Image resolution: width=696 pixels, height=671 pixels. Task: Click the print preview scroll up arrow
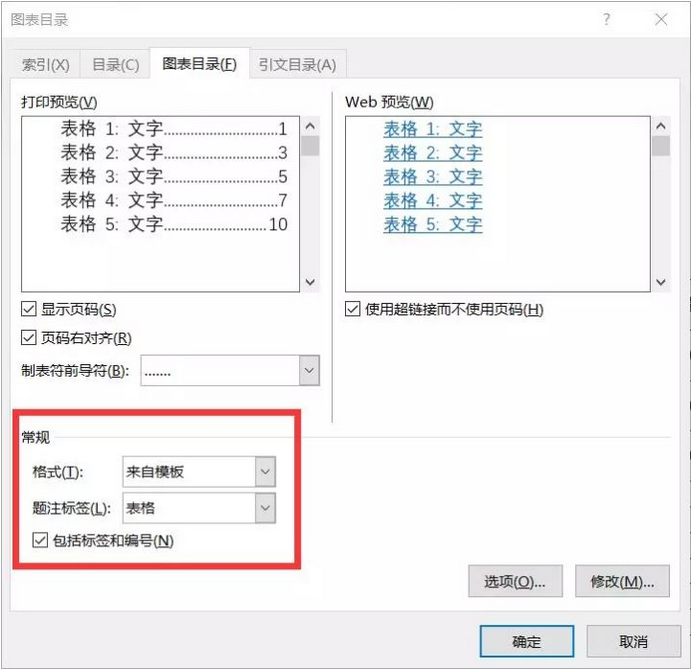click(310, 126)
